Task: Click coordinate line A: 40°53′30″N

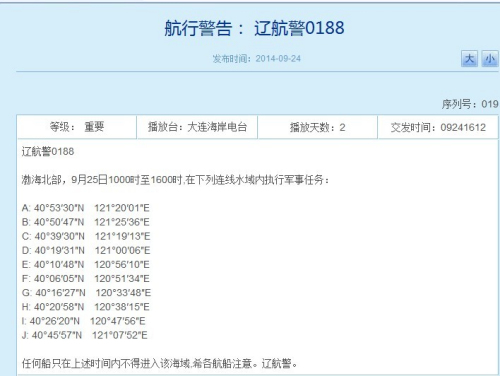Action: point(86,208)
